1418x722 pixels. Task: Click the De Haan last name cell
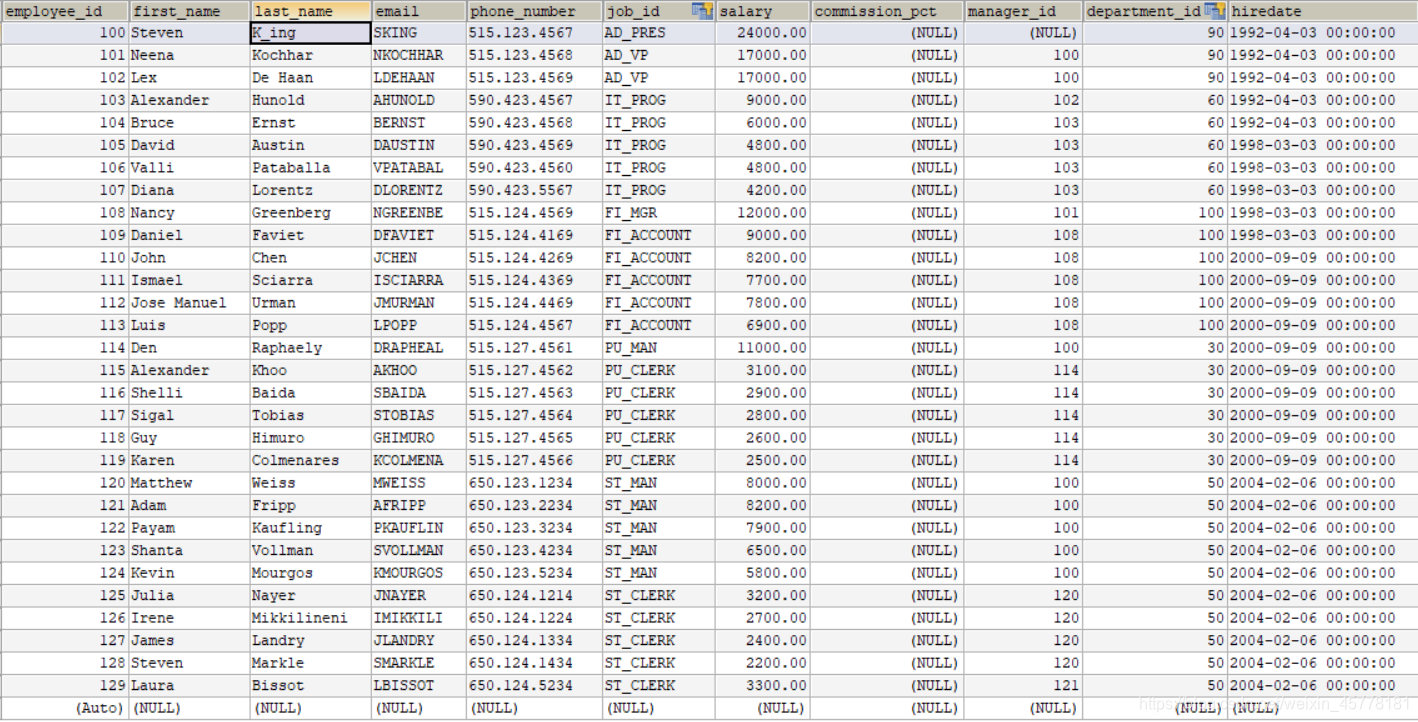pyautogui.click(x=311, y=78)
